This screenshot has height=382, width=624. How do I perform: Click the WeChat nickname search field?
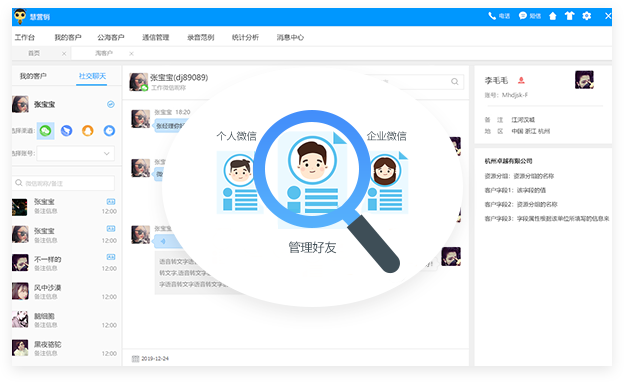click(64, 183)
